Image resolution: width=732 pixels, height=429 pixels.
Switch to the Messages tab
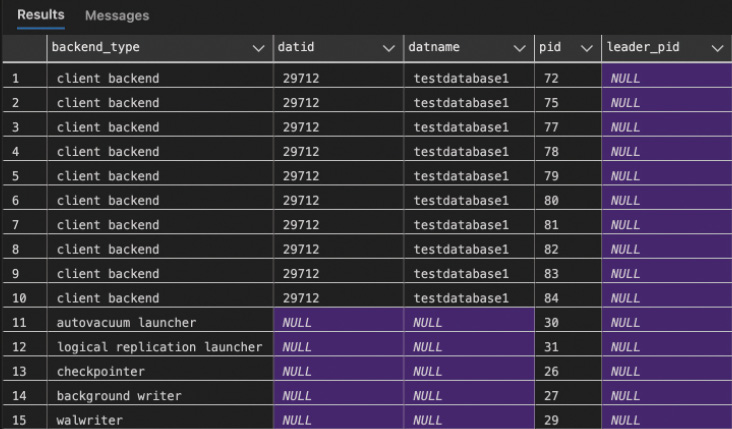pyautogui.click(x=117, y=16)
